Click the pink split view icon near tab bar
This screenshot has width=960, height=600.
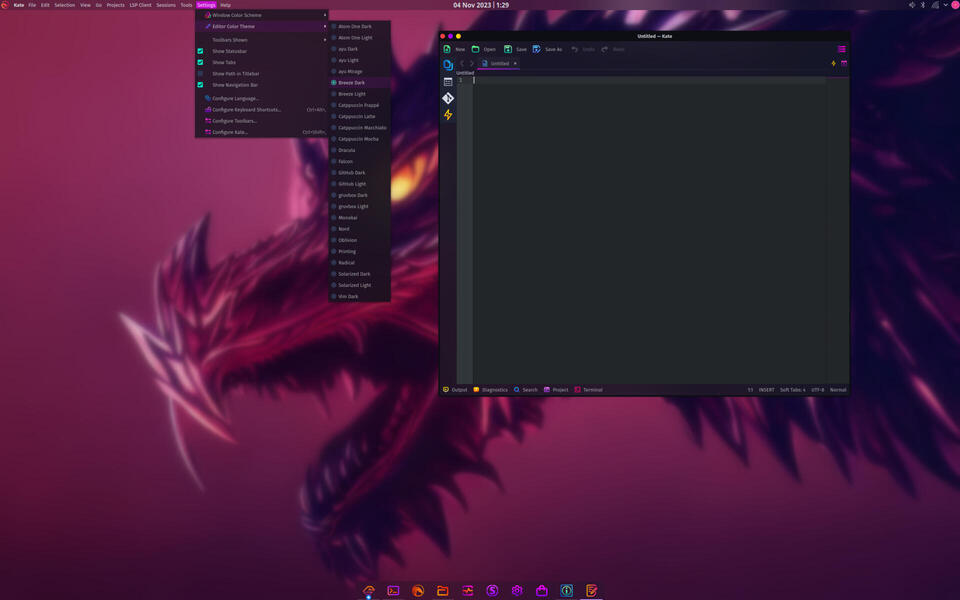pyautogui.click(x=844, y=64)
